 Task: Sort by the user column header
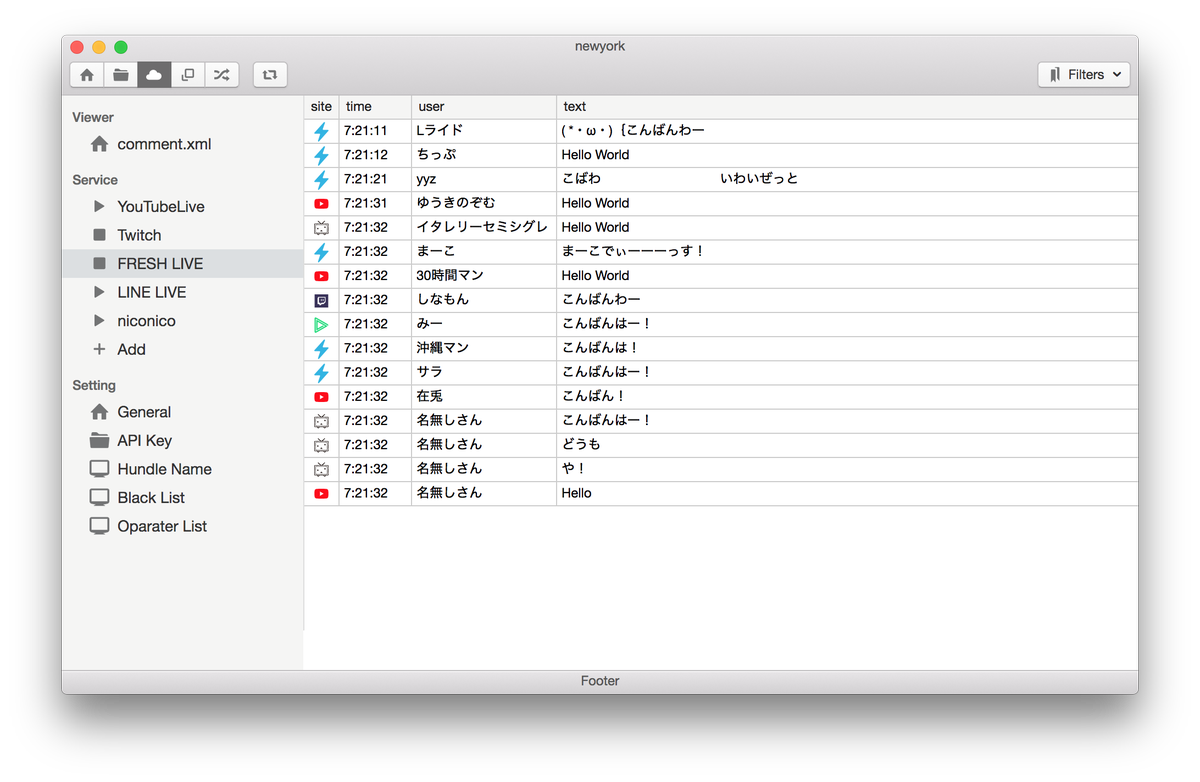[x=484, y=107]
